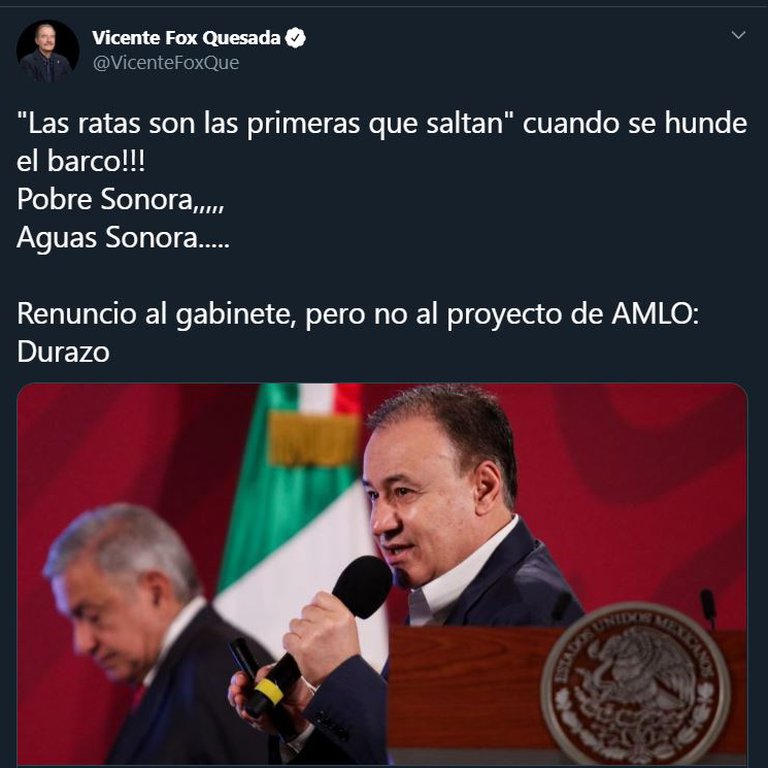The width and height of the screenshot is (768, 768).
Task: Click the "Pobre Sonora" text line
Action: (120, 199)
